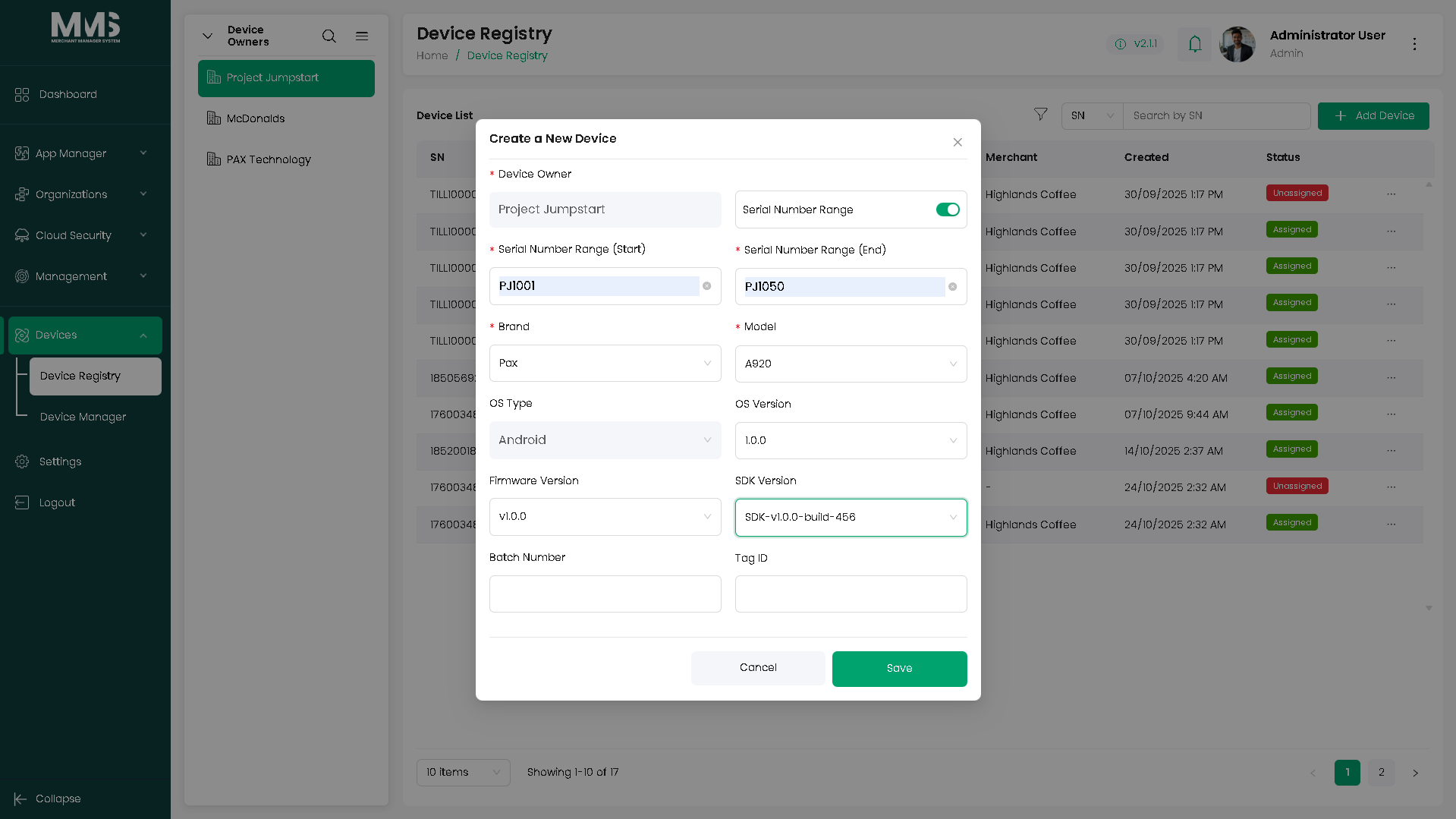
Task: Collapse Device Owners panel chevron
Action: click(x=207, y=36)
